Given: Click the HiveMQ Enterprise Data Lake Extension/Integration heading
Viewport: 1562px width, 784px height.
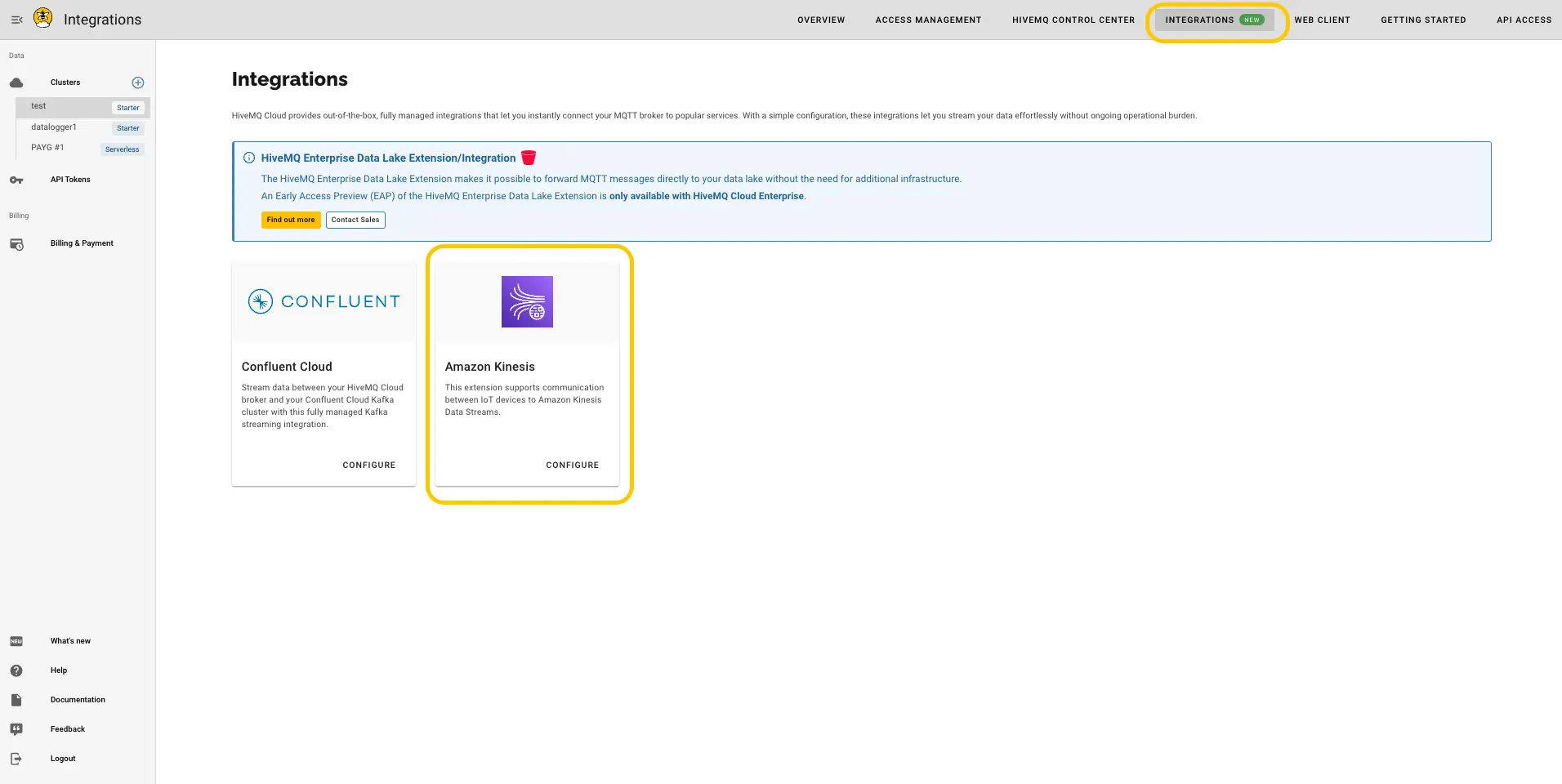Looking at the screenshot, I should (388, 158).
